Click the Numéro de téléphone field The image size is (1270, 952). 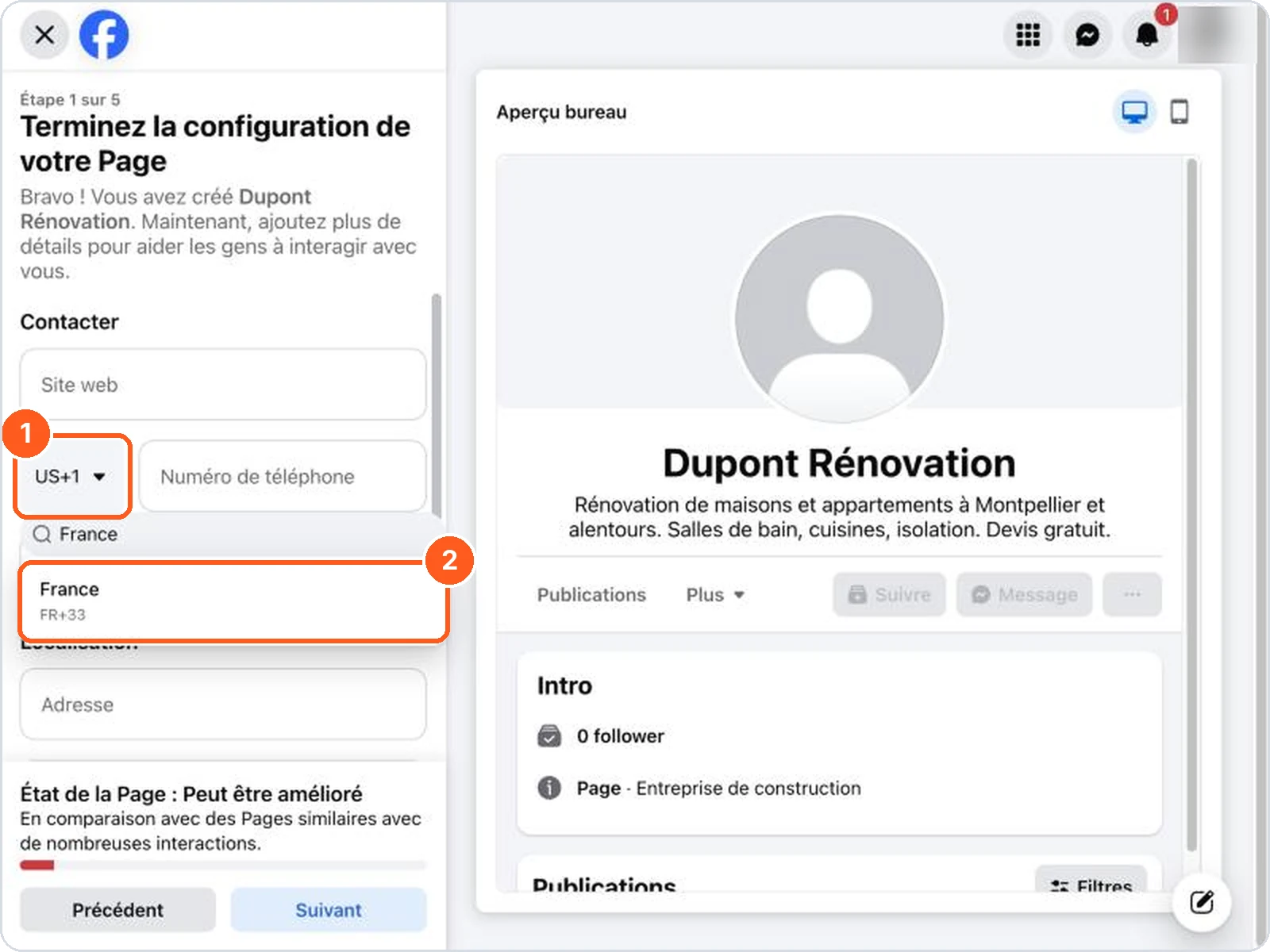283,476
